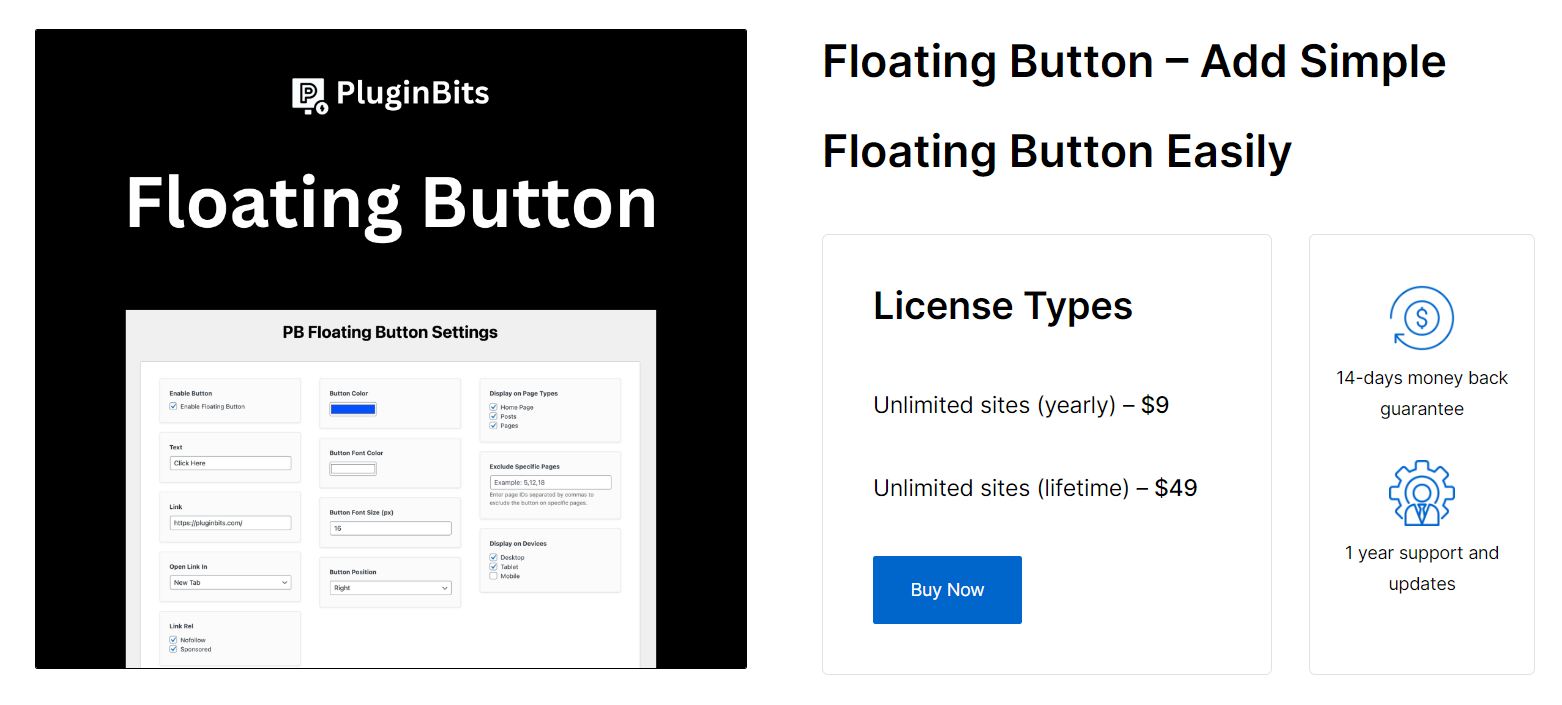Uncheck the Posts display checkbox
1562x705 pixels.
[x=493, y=416]
